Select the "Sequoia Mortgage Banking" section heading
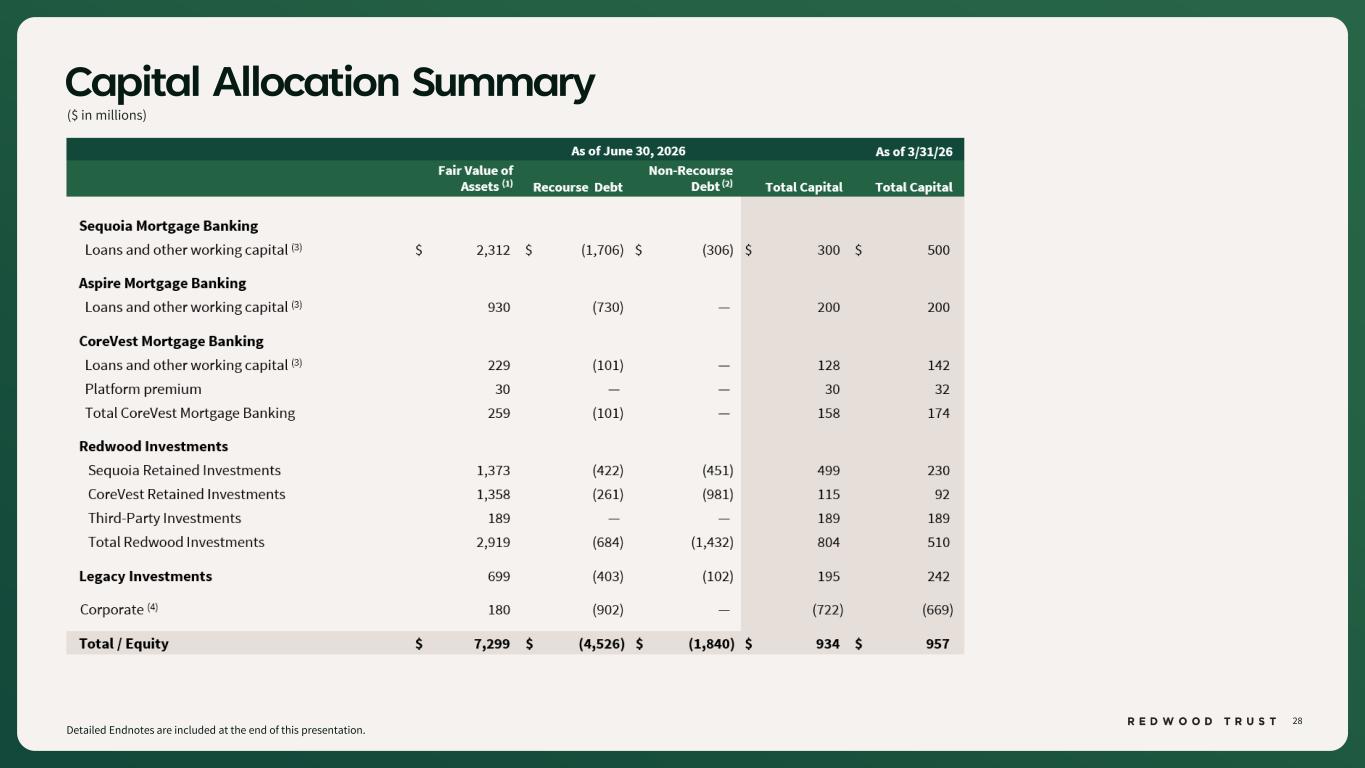 tap(169, 226)
